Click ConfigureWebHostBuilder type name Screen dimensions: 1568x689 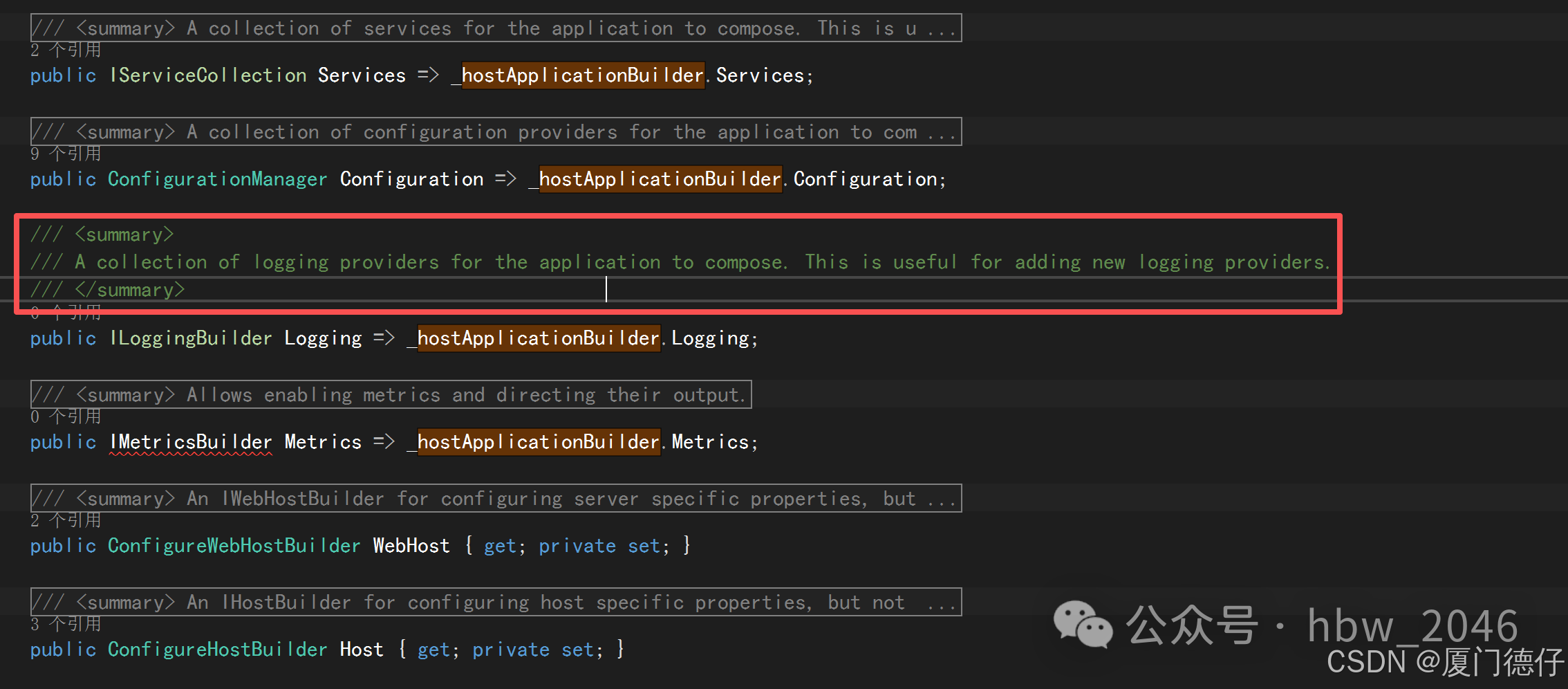tap(234, 546)
